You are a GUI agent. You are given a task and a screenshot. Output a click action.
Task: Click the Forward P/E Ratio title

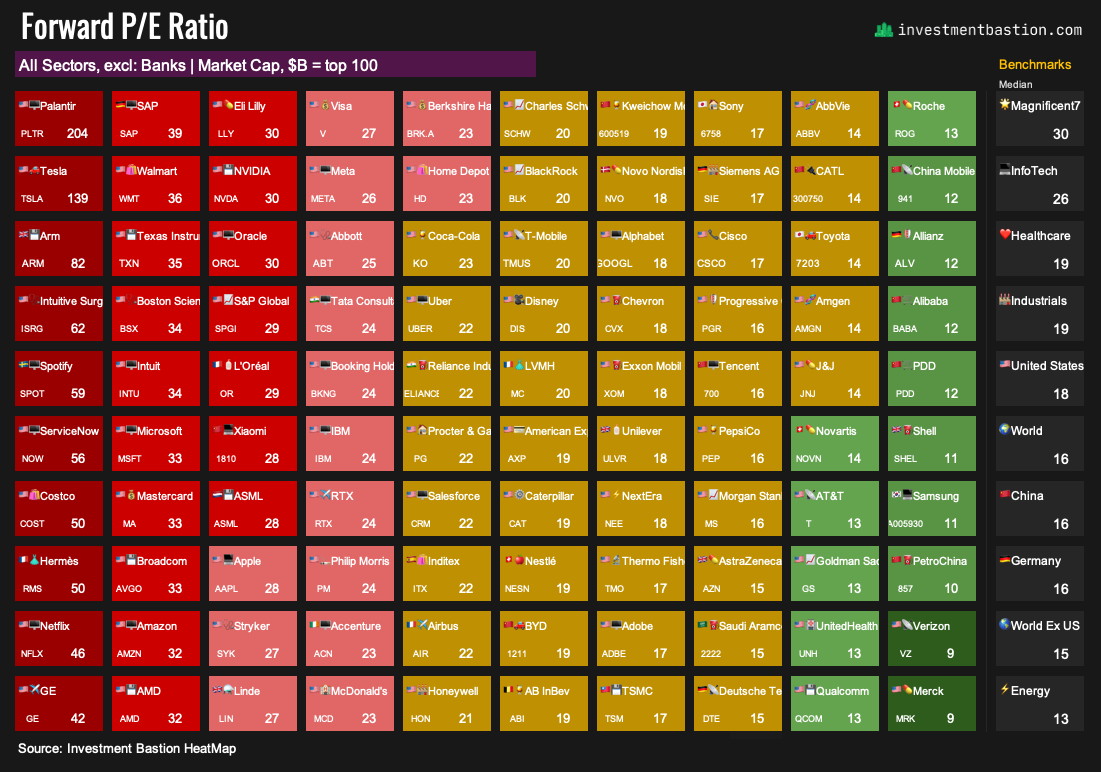pyautogui.click(x=124, y=27)
